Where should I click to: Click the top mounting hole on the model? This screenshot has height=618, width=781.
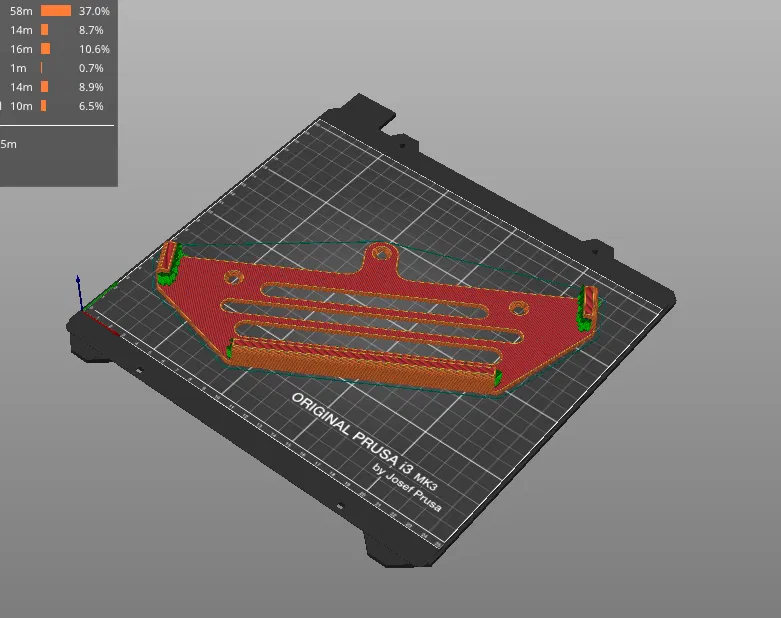point(382,254)
